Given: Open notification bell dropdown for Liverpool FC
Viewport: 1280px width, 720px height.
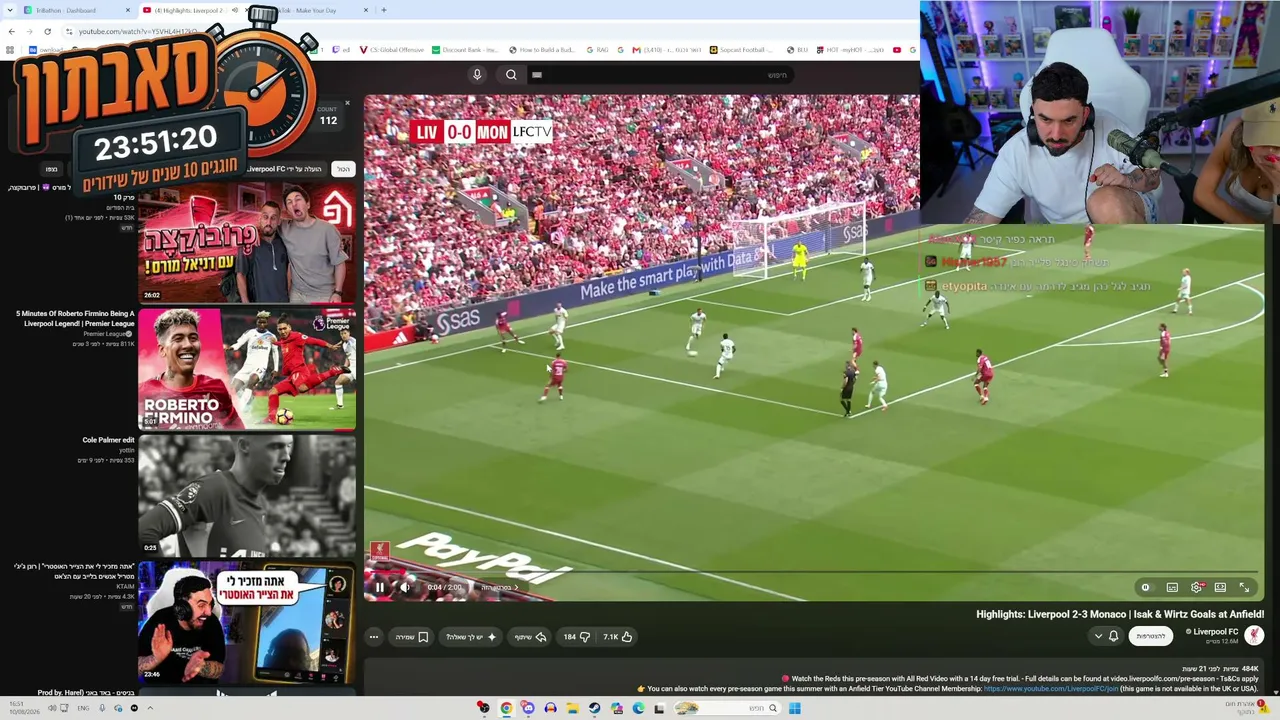Looking at the screenshot, I should click(1106, 636).
